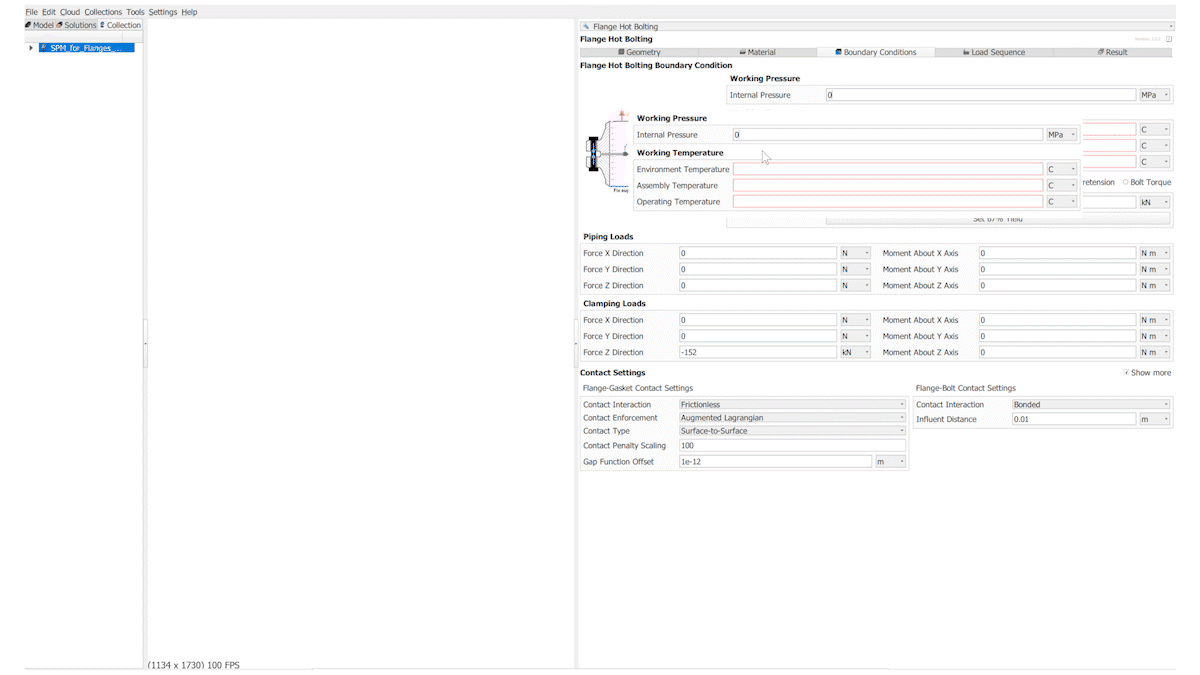Click the help icon beside version label
1200x675 pixels.
pyautogui.click(x=1169, y=39)
